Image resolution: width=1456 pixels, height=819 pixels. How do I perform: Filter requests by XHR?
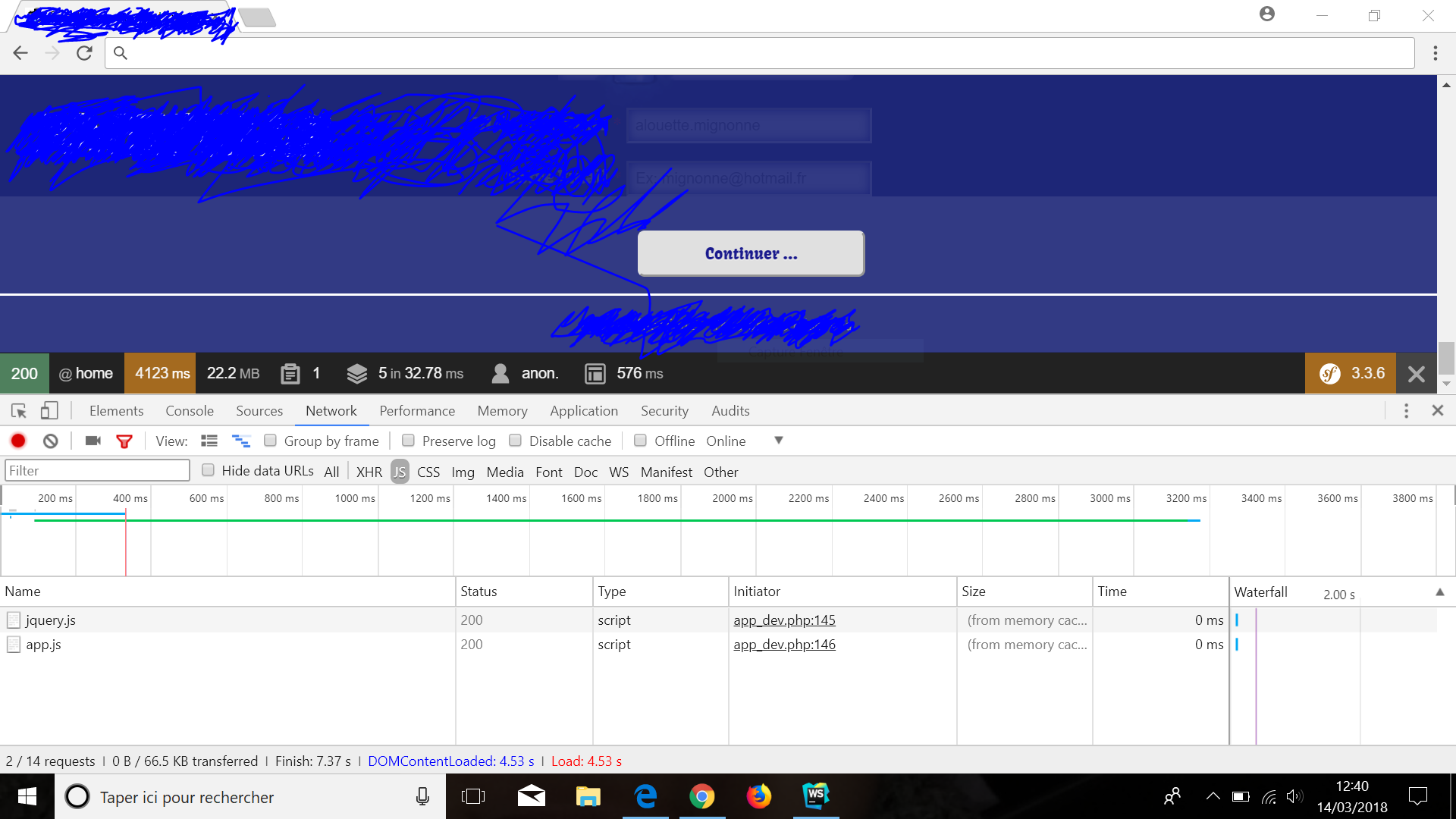(x=369, y=472)
